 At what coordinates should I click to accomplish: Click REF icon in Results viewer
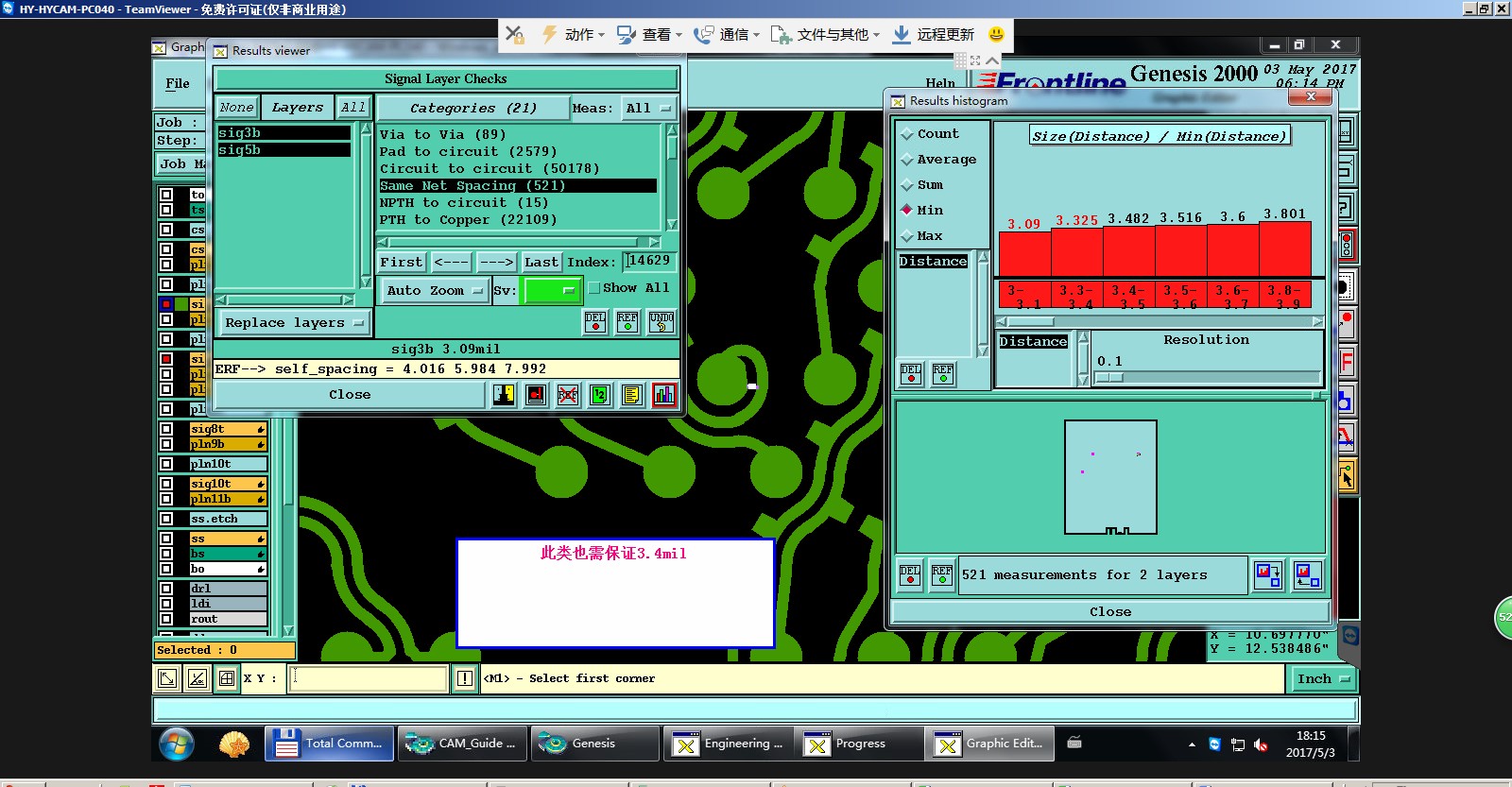click(x=627, y=322)
